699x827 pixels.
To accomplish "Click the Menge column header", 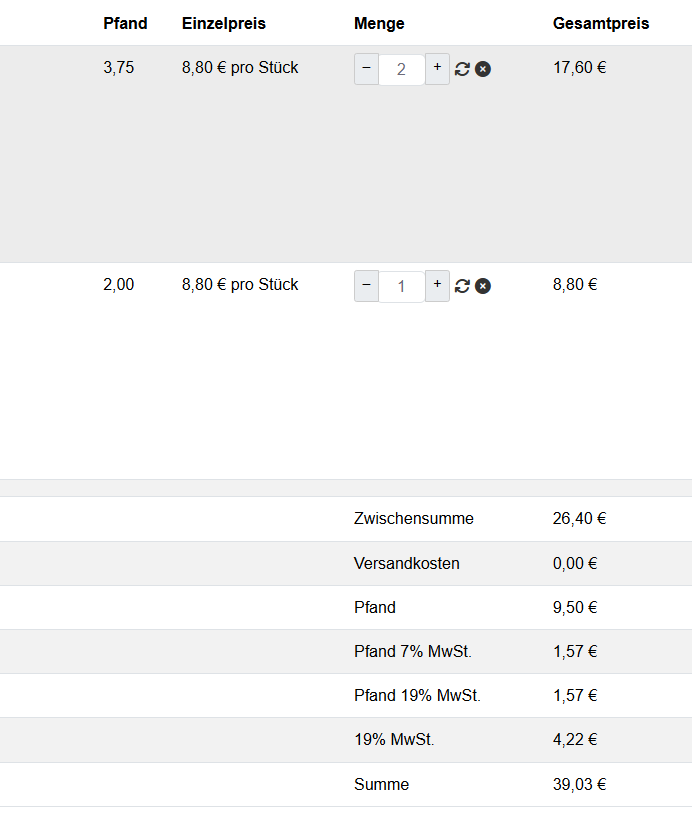I will [379, 24].
